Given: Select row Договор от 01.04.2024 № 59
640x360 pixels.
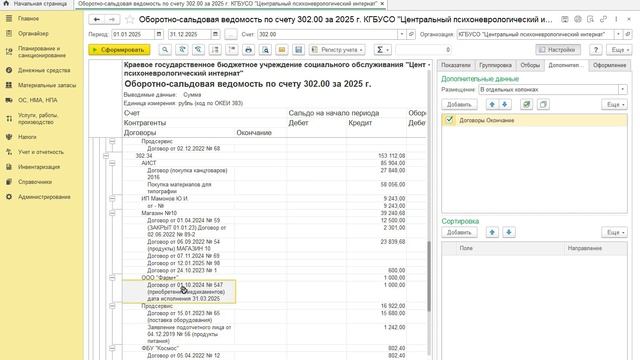Looking at the screenshot, I should [183, 220].
